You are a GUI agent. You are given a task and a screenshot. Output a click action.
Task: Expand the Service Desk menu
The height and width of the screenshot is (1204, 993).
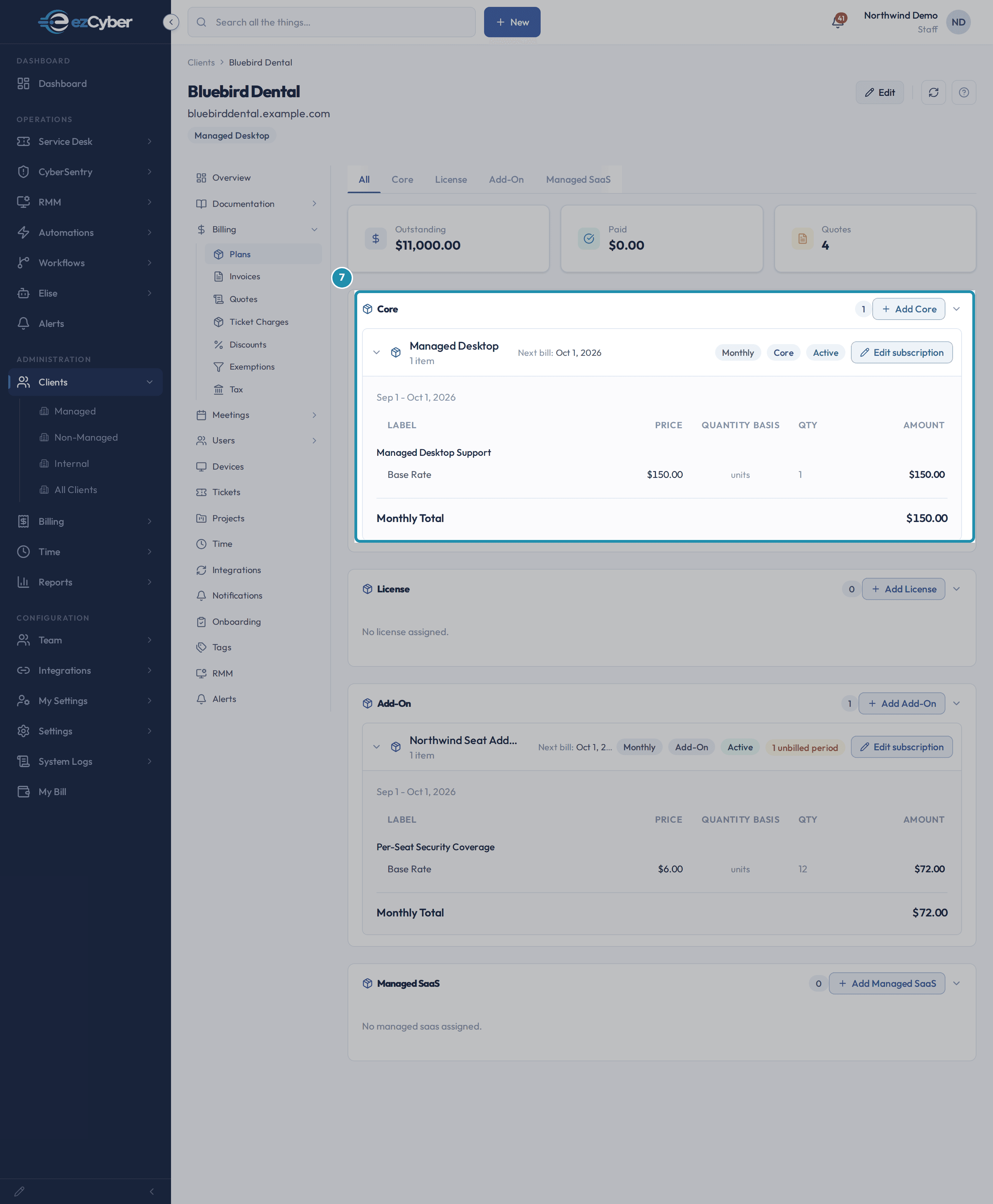[x=85, y=141]
